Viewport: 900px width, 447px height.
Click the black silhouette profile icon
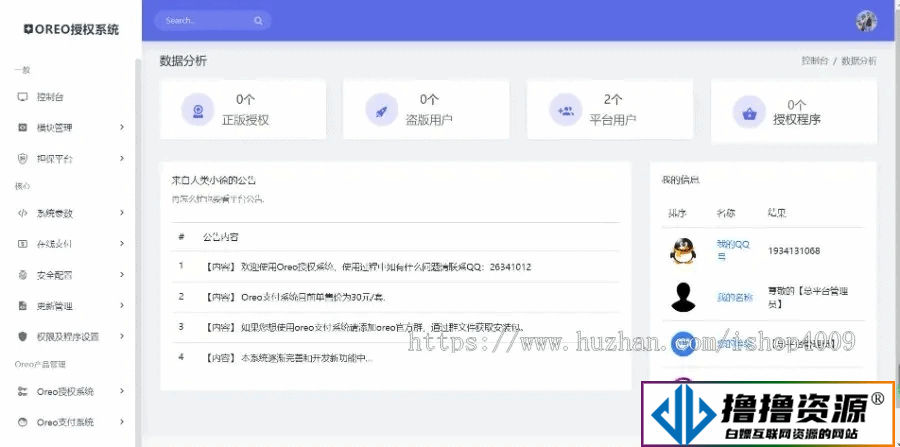point(683,297)
